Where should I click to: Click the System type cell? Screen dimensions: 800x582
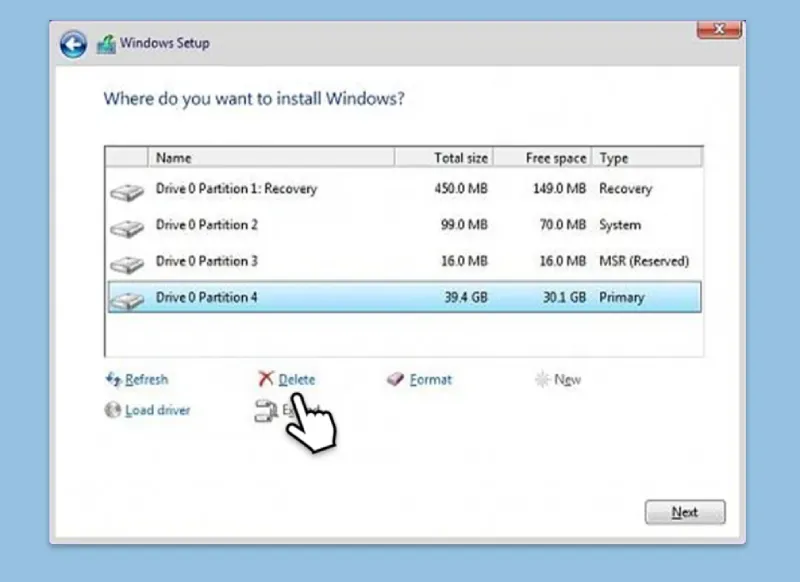click(620, 225)
